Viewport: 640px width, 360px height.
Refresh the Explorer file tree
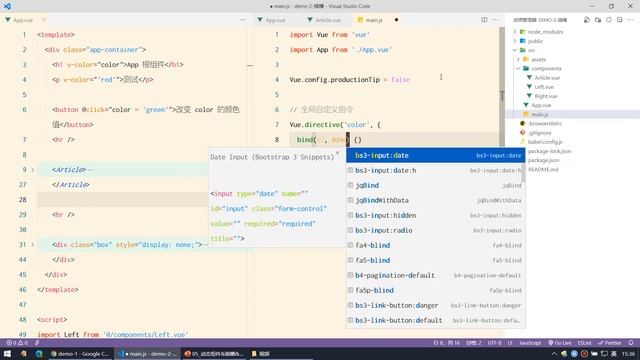[x=609, y=20]
